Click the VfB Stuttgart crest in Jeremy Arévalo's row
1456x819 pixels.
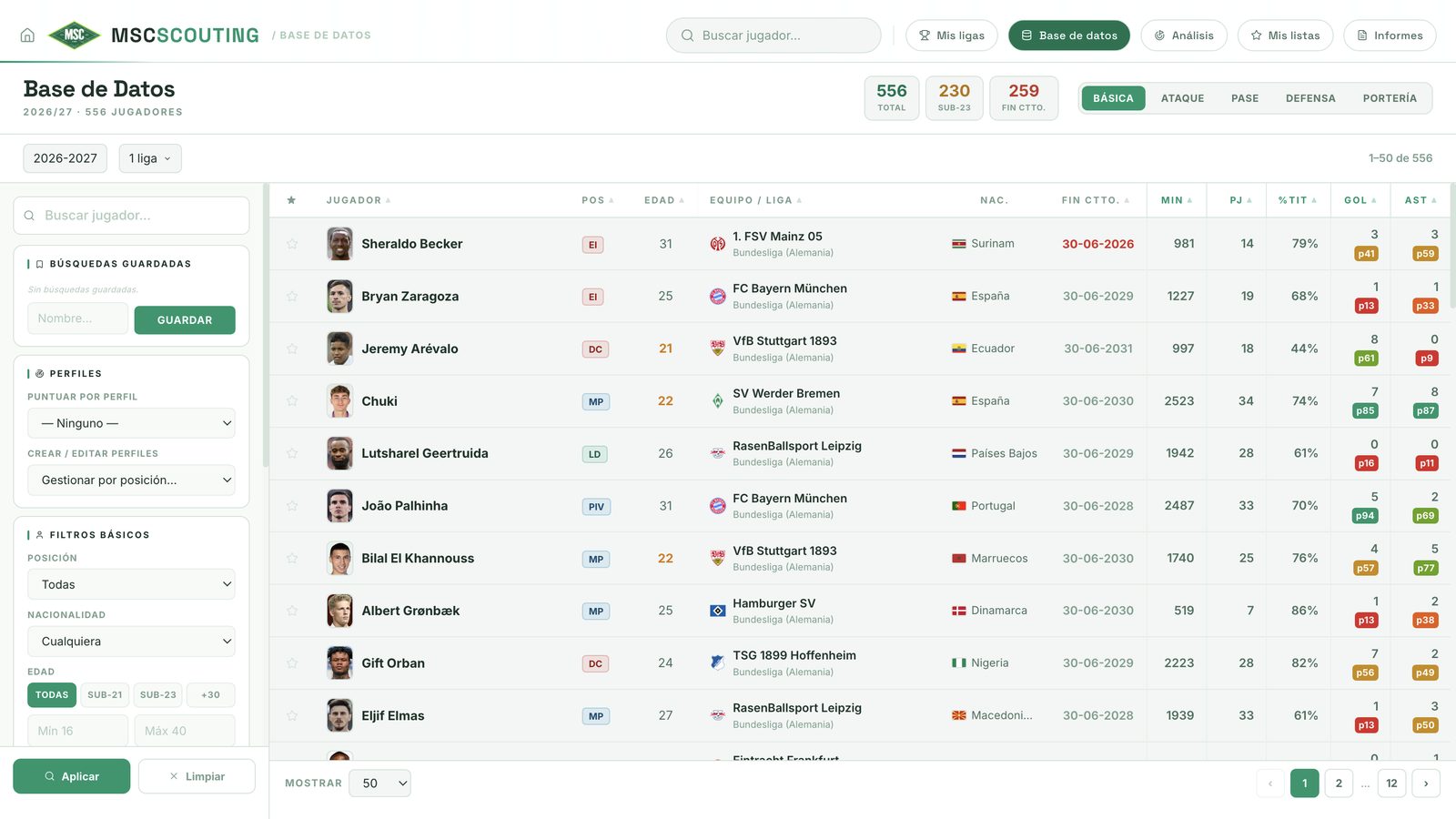point(718,349)
